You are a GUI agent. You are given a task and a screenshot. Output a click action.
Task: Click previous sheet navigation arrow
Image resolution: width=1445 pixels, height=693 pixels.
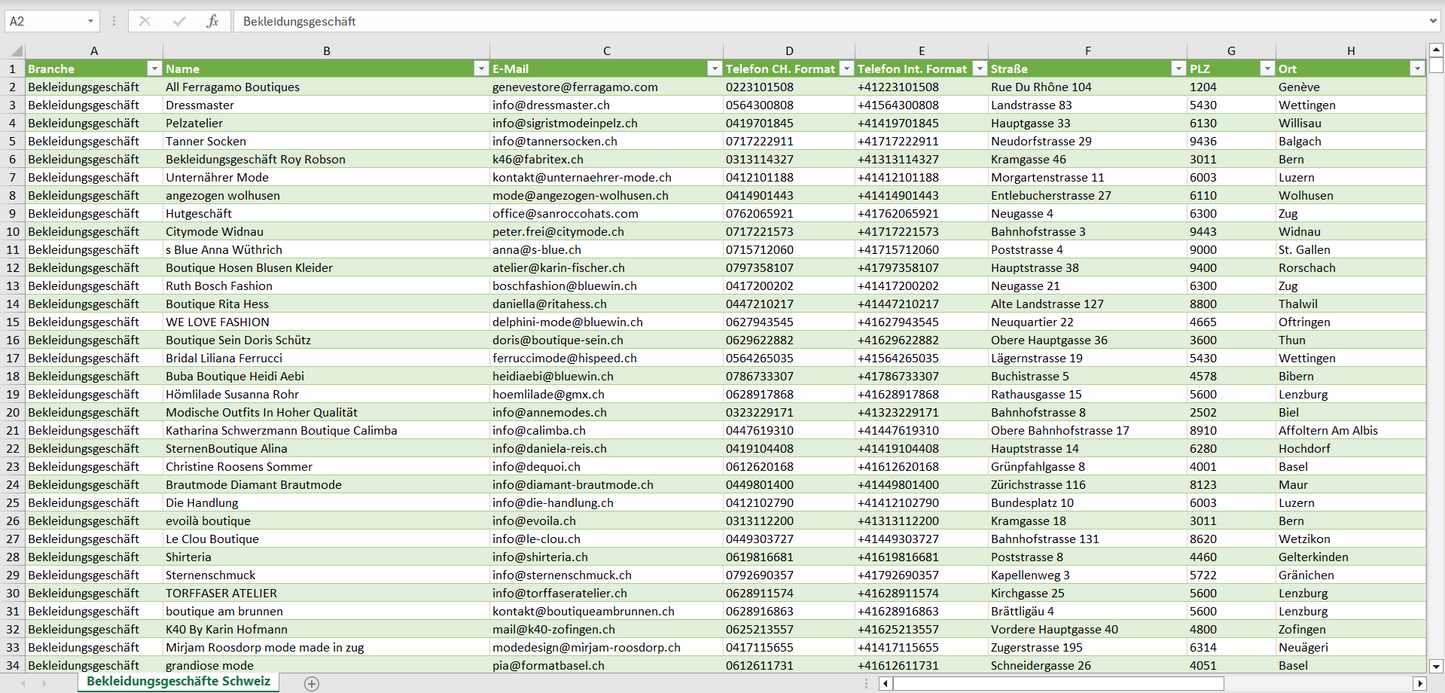[20, 684]
